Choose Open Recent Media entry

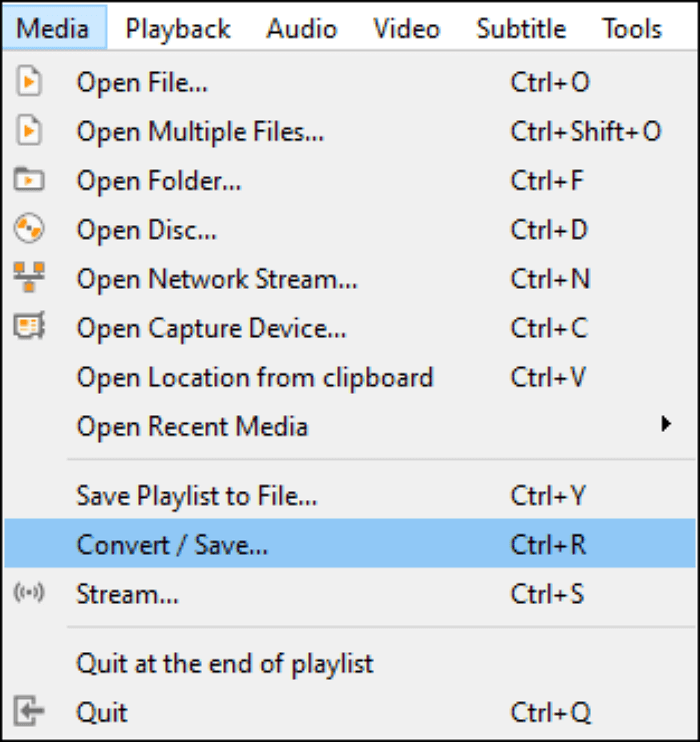point(192,427)
